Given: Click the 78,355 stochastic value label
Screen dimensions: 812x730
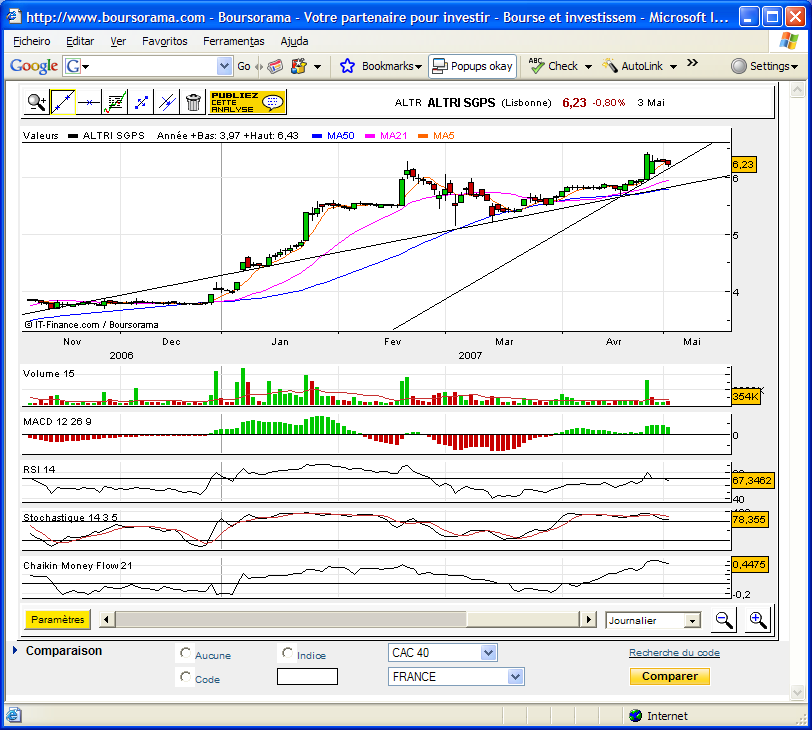Looking at the screenshot, I should point(749,519).
